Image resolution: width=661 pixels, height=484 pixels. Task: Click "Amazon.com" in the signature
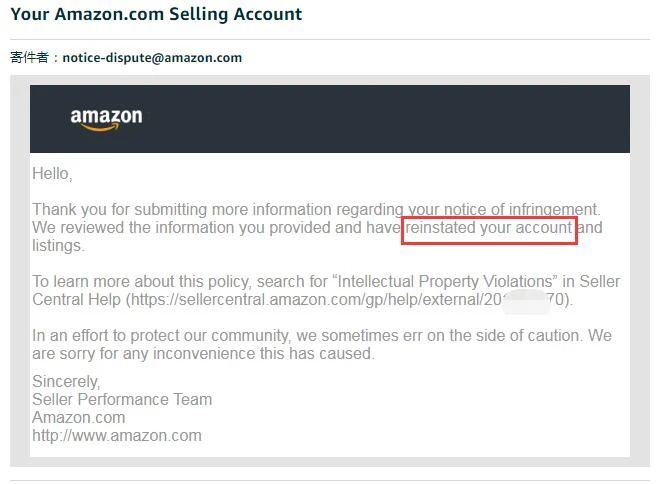(x=79, y=417)
